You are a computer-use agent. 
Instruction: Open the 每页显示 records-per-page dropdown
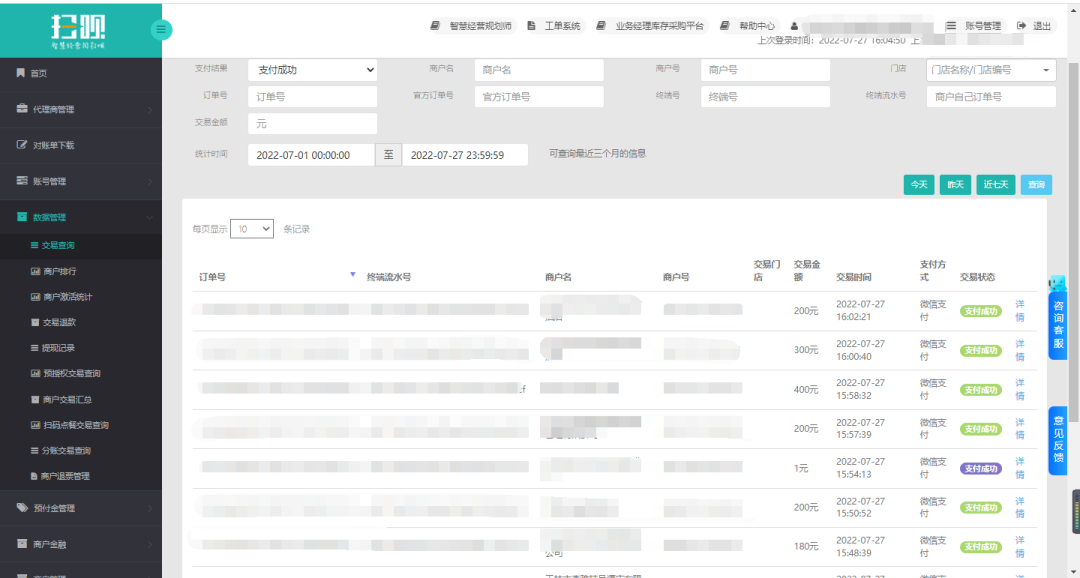pos(252,229)
